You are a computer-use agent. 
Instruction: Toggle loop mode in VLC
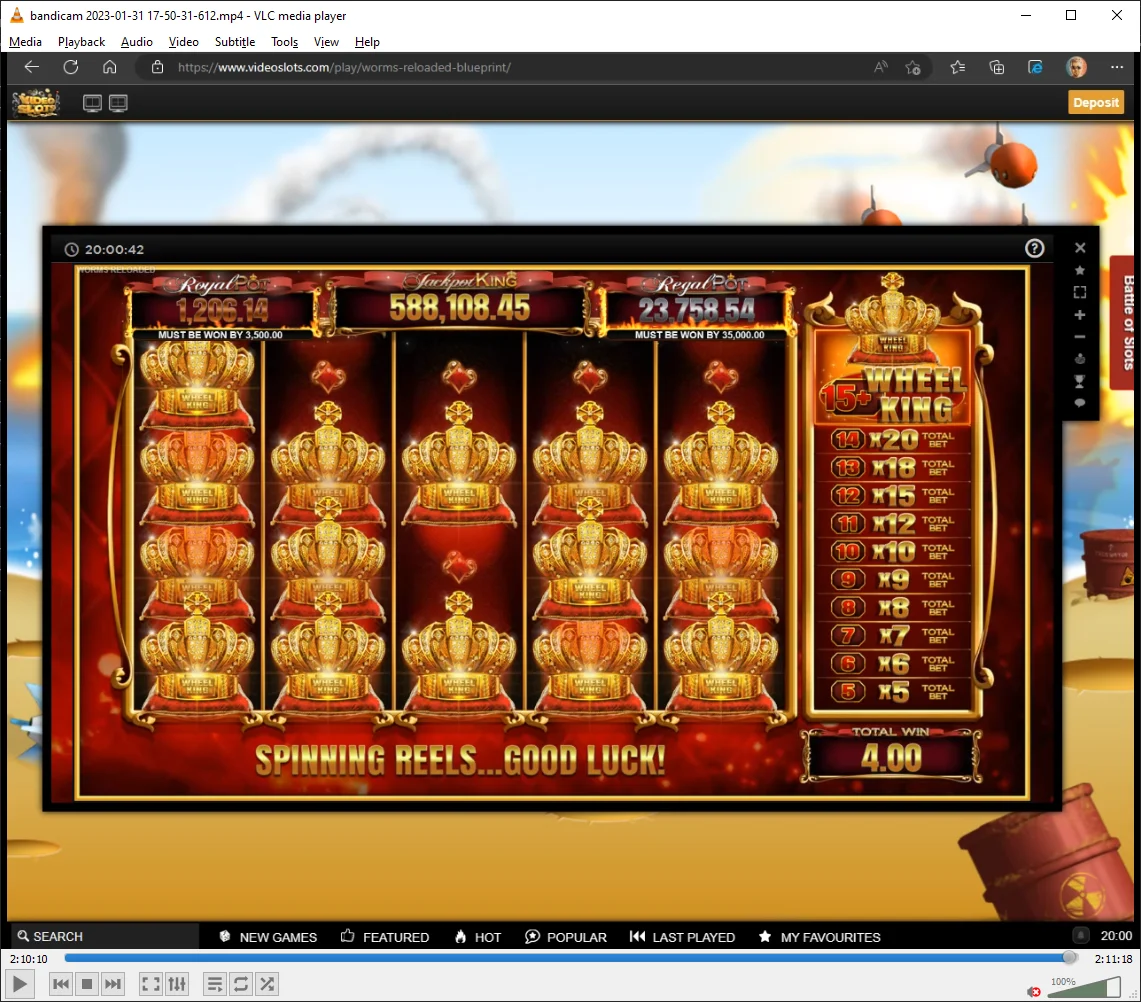[x=241, y=985]
